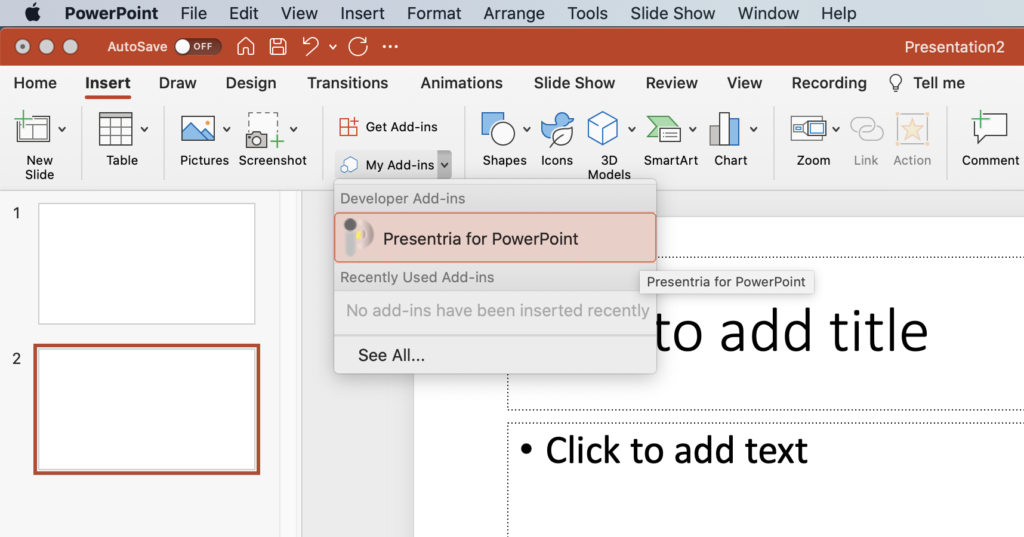
Task: Expand the Shapes dropdown arrow
Action: click(526, 129)
